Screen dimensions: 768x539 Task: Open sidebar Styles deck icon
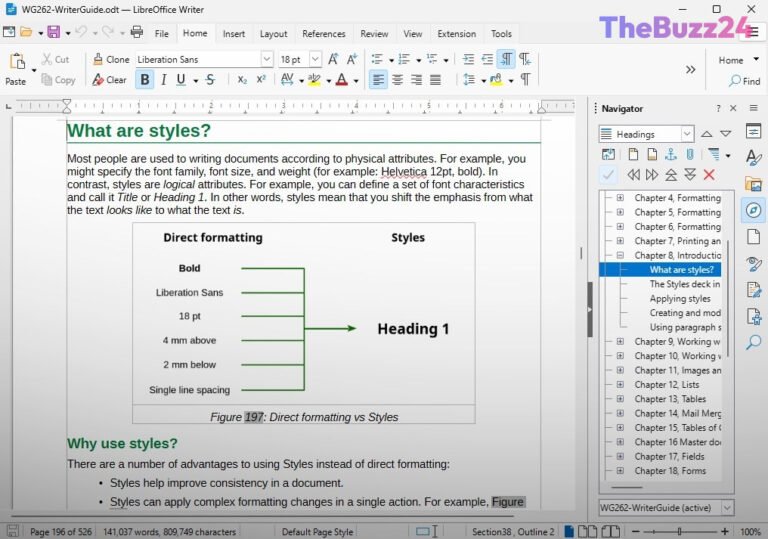[753, 157]
